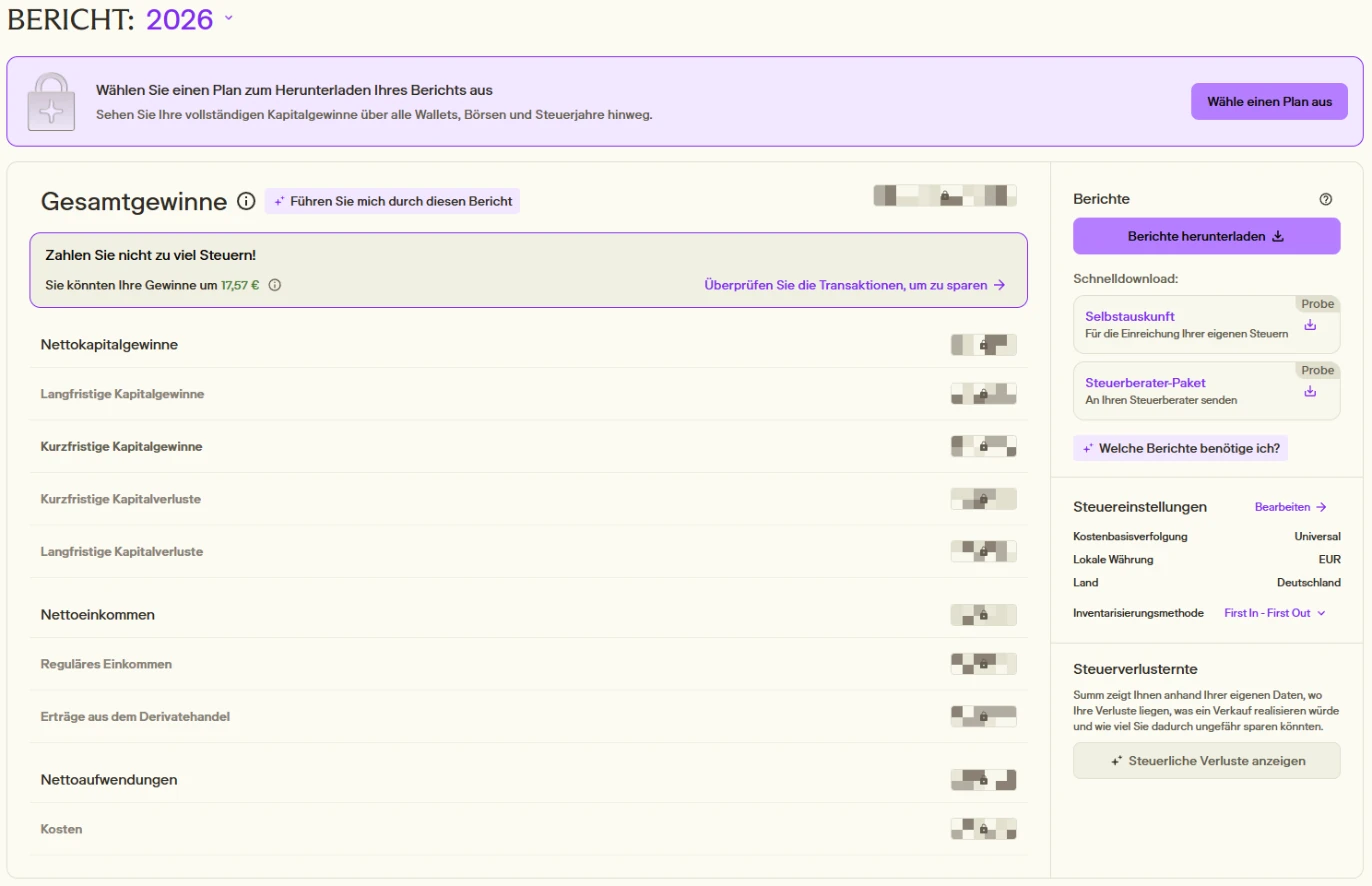Screen dimensions: 1372x886
Task: Click the lock icon in the plan banner
Action: tap(49, 101)
